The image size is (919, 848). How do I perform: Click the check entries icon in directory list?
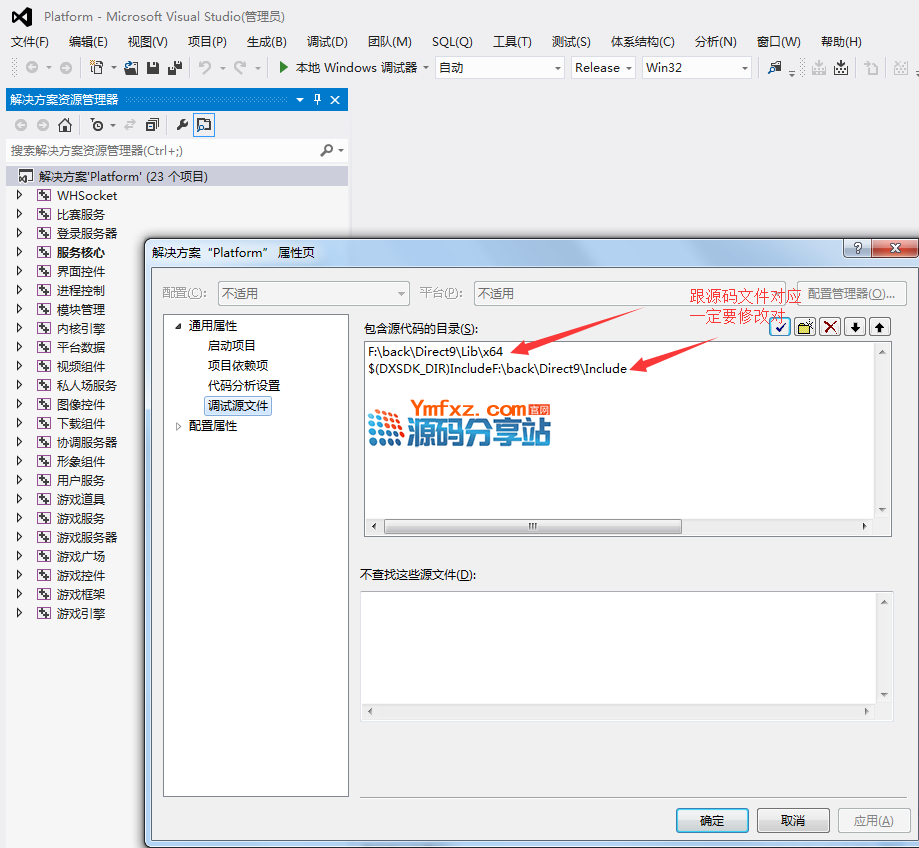click(x=781, y=327)
